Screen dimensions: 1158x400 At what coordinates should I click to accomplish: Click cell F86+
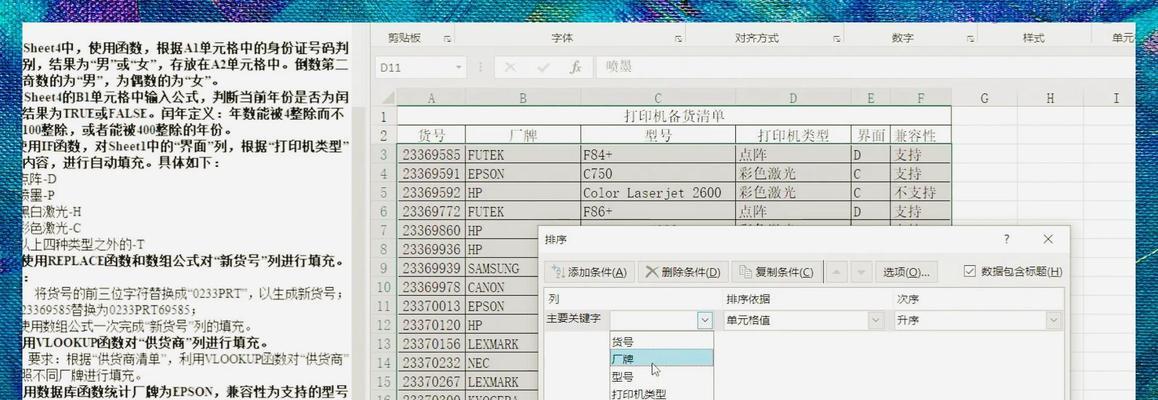point(658,212)
